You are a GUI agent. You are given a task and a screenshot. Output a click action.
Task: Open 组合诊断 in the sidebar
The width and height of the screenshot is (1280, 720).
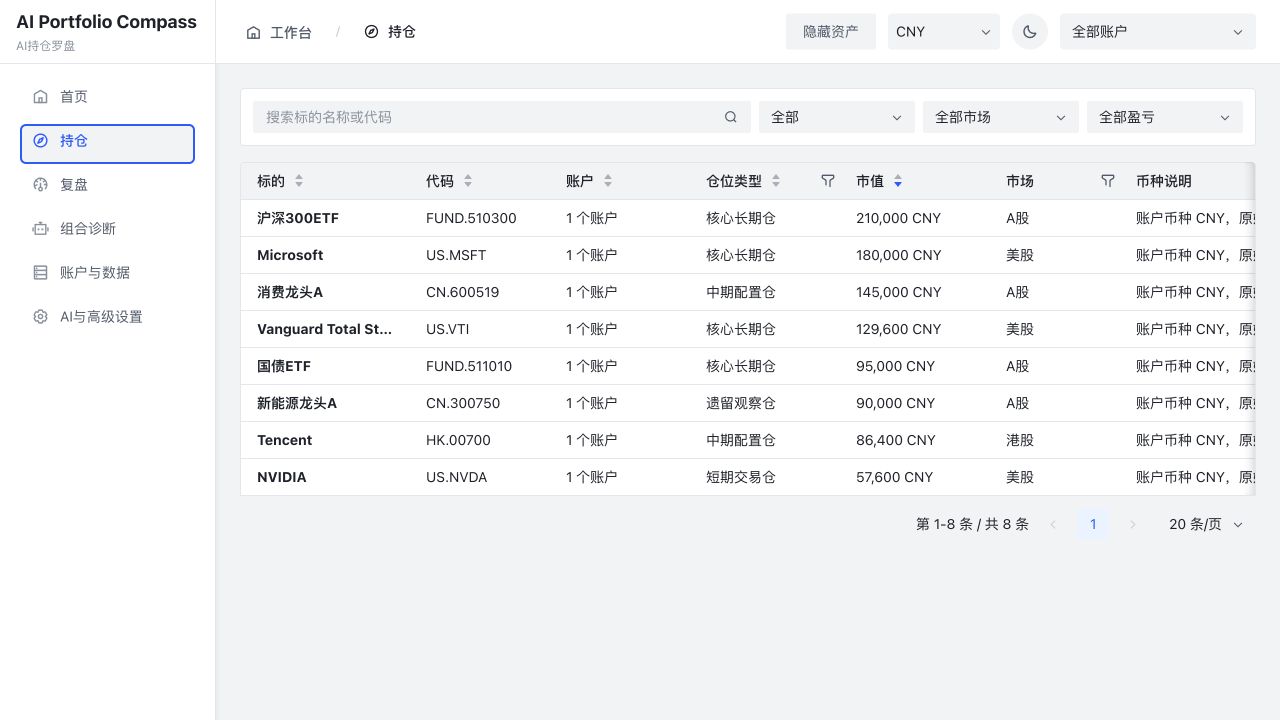coord(107,229)
